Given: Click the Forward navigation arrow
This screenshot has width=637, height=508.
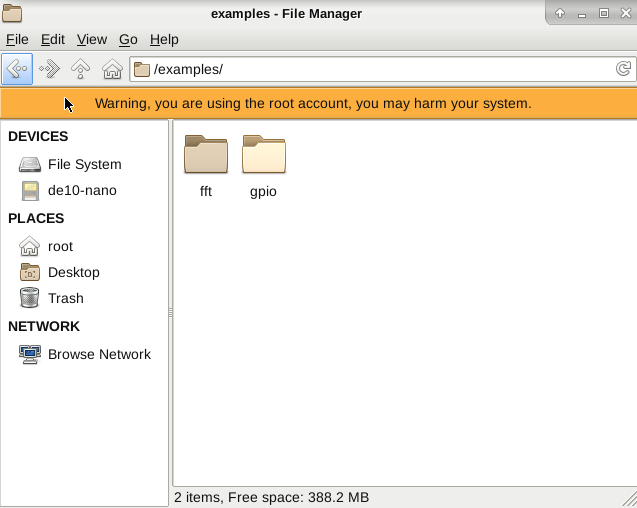Looking at the screenshot, I should click(x=49, y=69).
